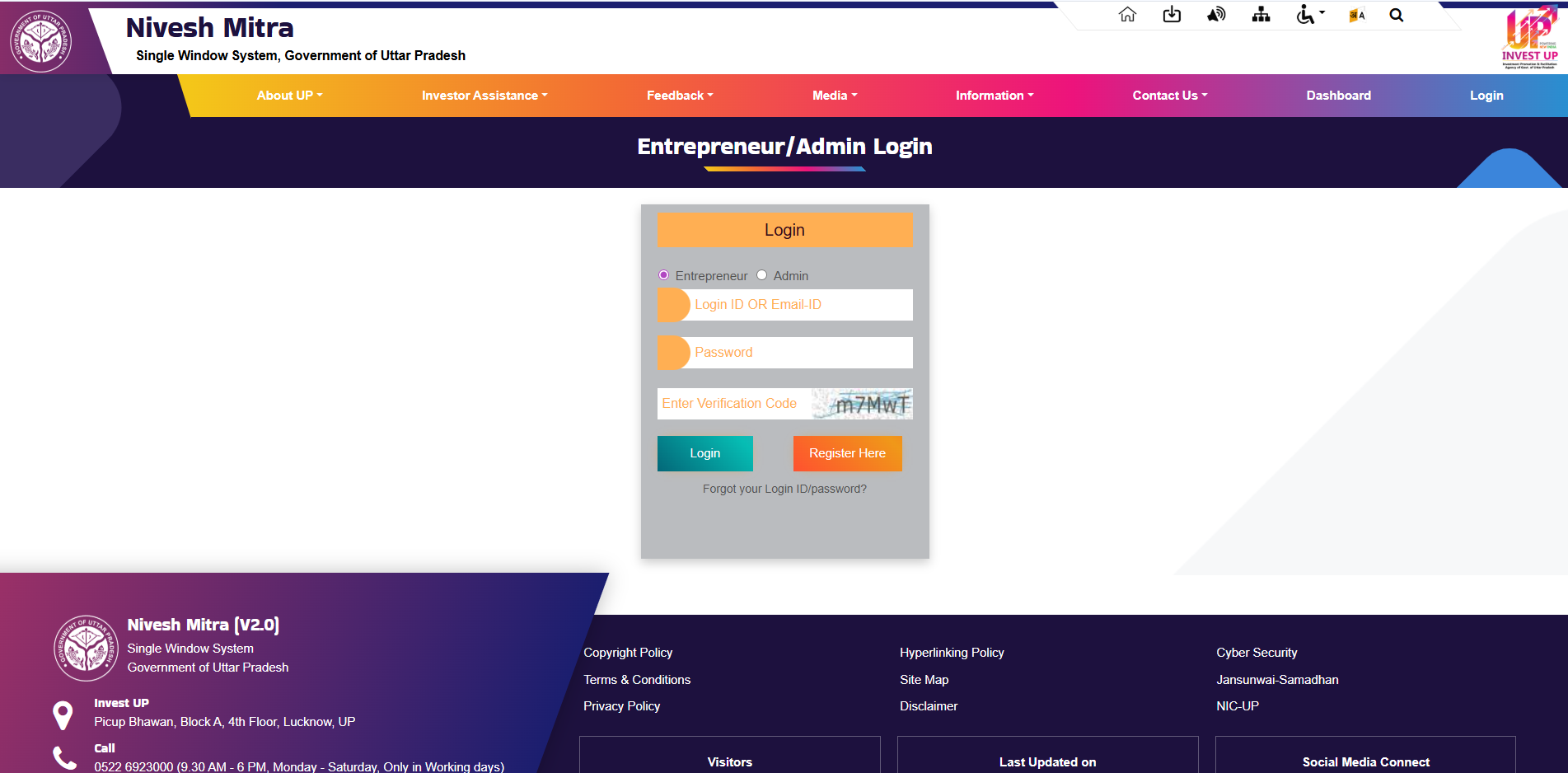1568x773 pixels.
Task: Open the sitemap hierarchy icon
Action: click(1261, 15)
